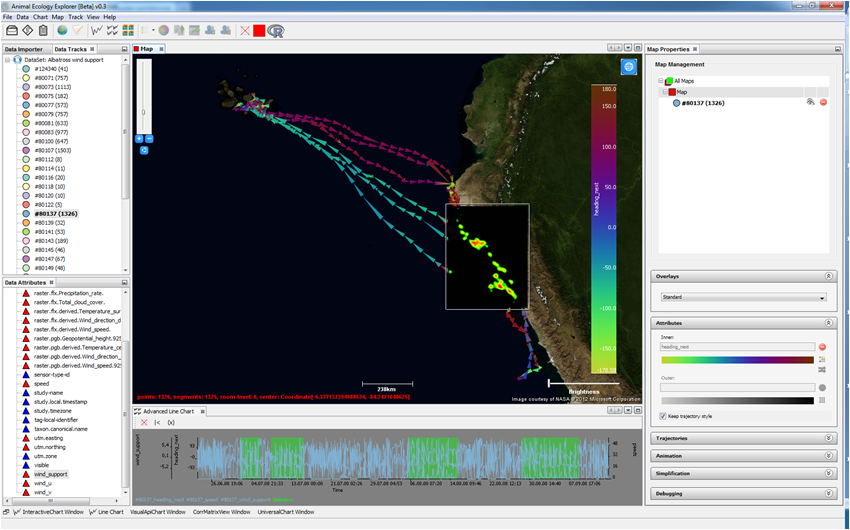Select track #80107 (1503) in Data Tracks
The image size is (850, 530).
tap(53, 150)
